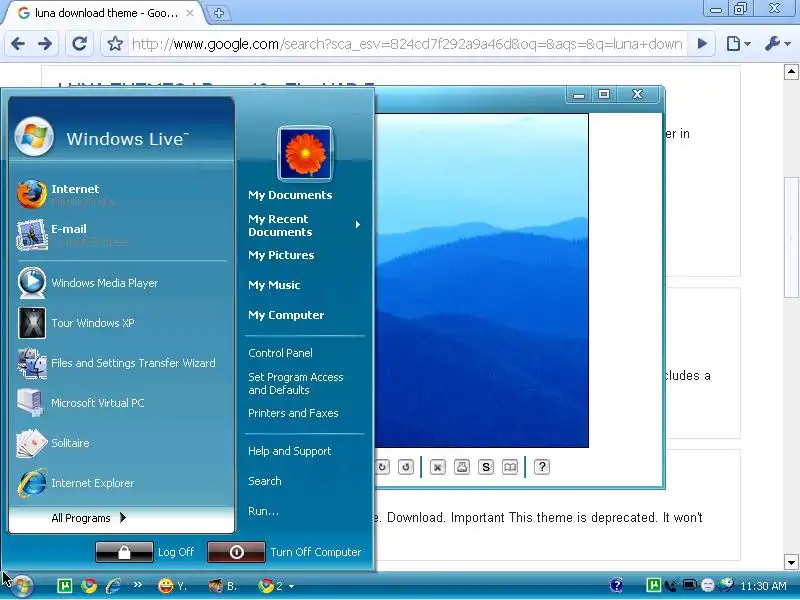800x600 pixels.
Task: Click the Start orb button
Action: (22, 585)
